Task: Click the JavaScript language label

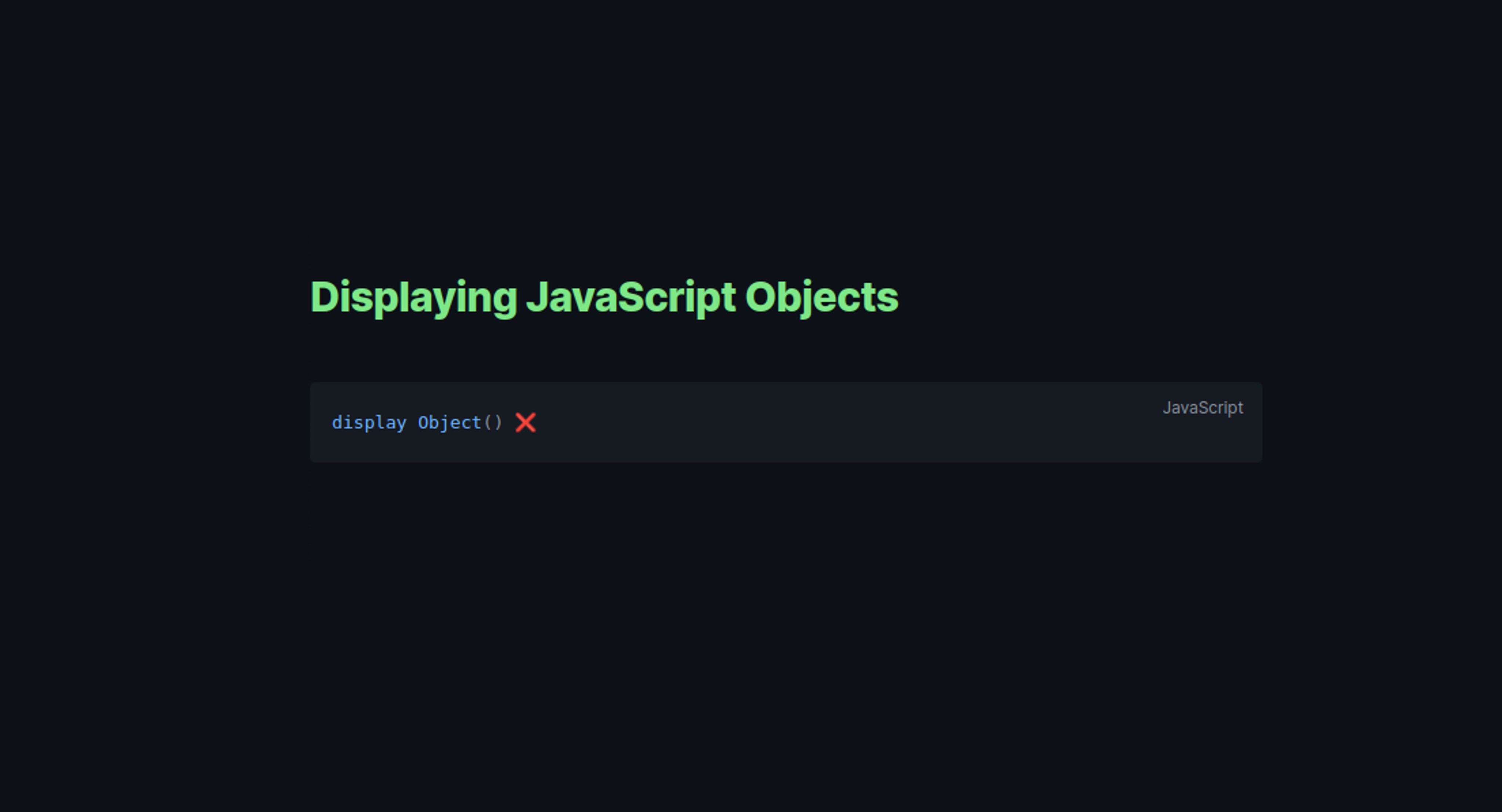Action: pos(1200,408)
